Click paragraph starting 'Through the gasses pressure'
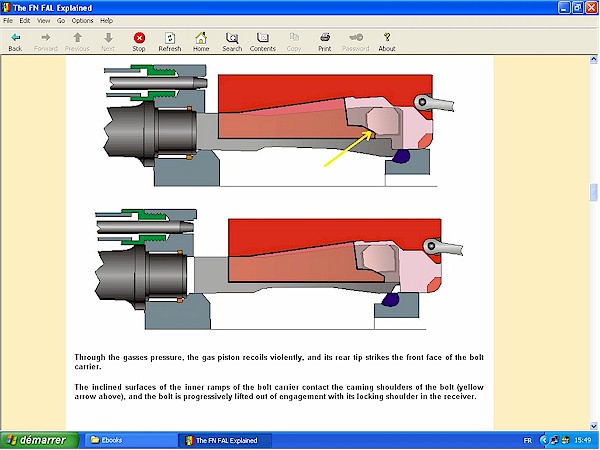The width and height of the screenshot is (600, 450). (x=279, y=362)
